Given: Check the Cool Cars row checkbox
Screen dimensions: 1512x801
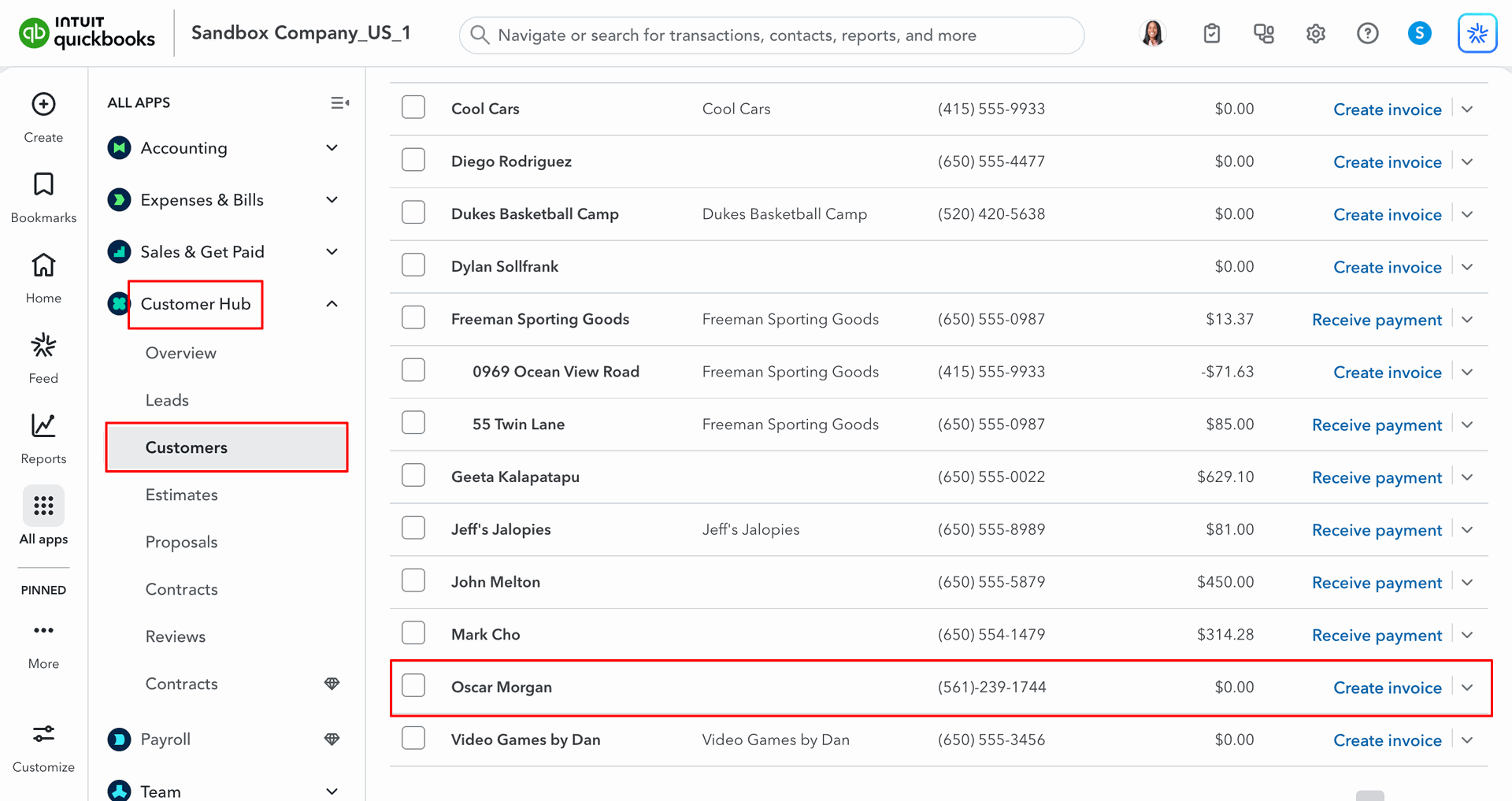Looking at the screenshot, I should (x=413, y=108).
